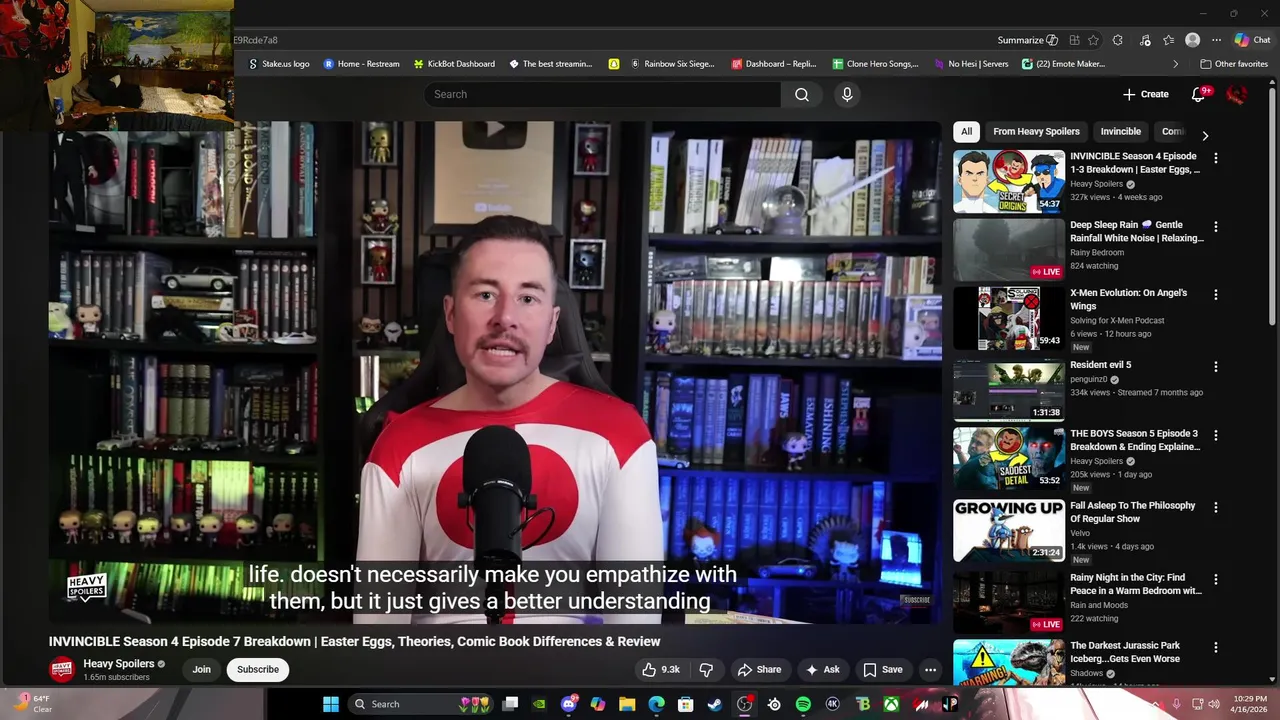
Task: Click the video title text
Action: click(355, 641)
